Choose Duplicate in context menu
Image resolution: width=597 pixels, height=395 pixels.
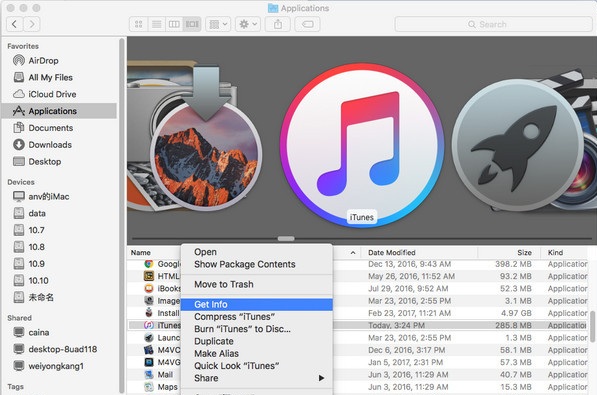pos(257,341)
